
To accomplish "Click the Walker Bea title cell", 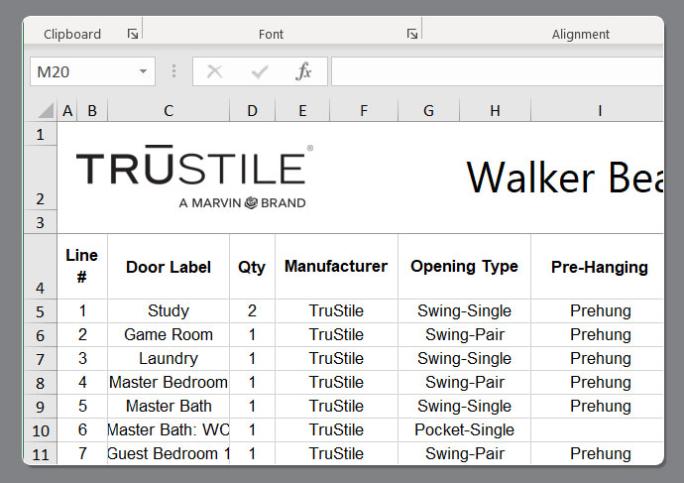I will pyautogui.click(x=565, y=177).
